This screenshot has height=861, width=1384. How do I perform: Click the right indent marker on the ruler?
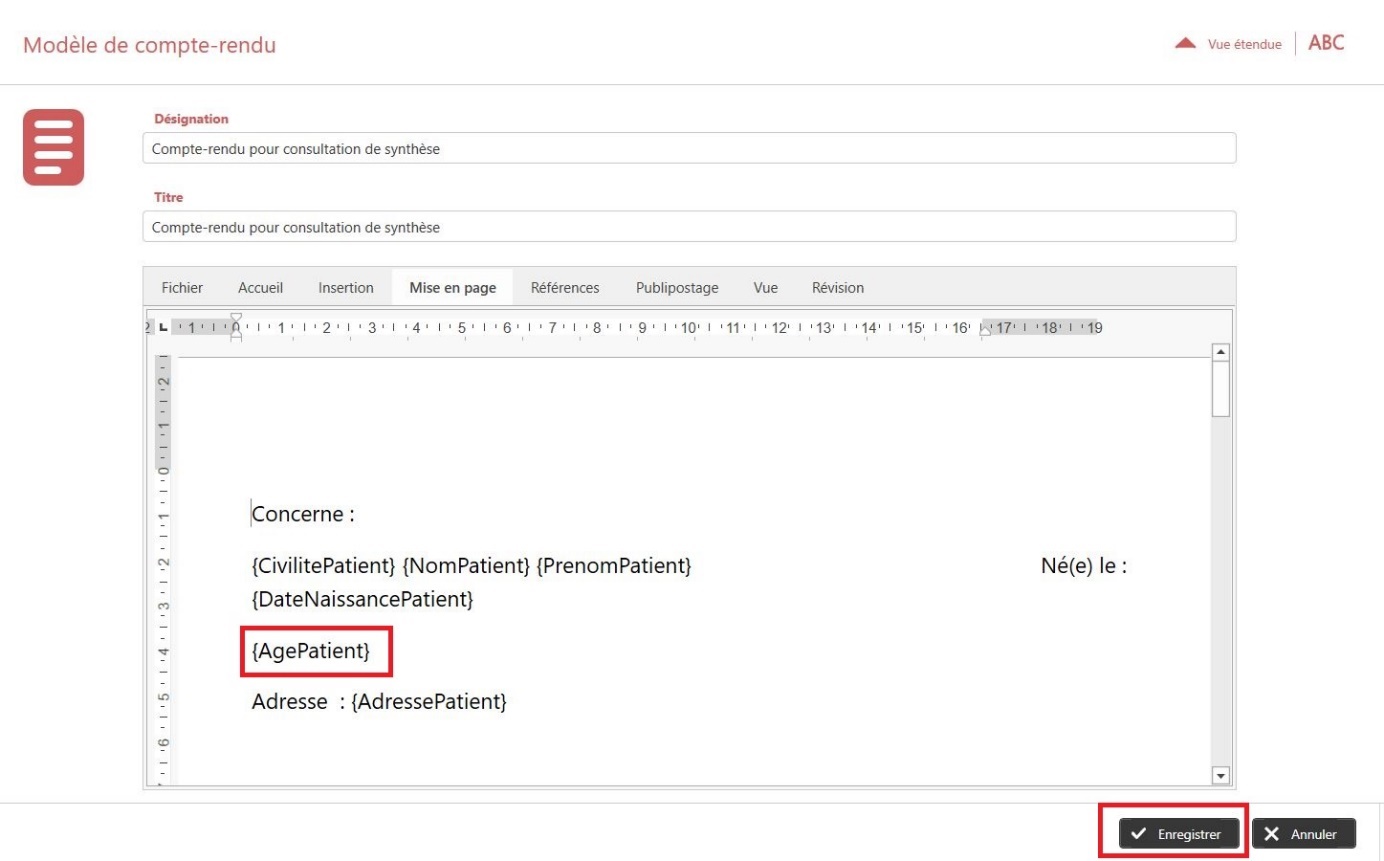(985, 329)
